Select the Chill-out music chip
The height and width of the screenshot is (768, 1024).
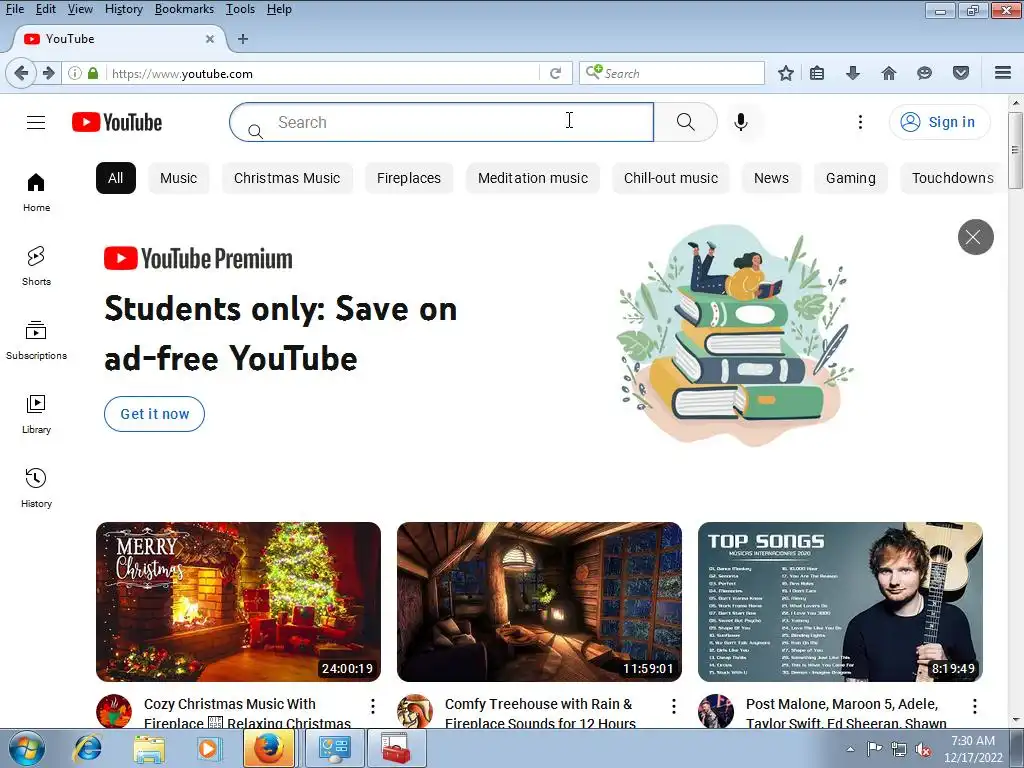(671, 178)
